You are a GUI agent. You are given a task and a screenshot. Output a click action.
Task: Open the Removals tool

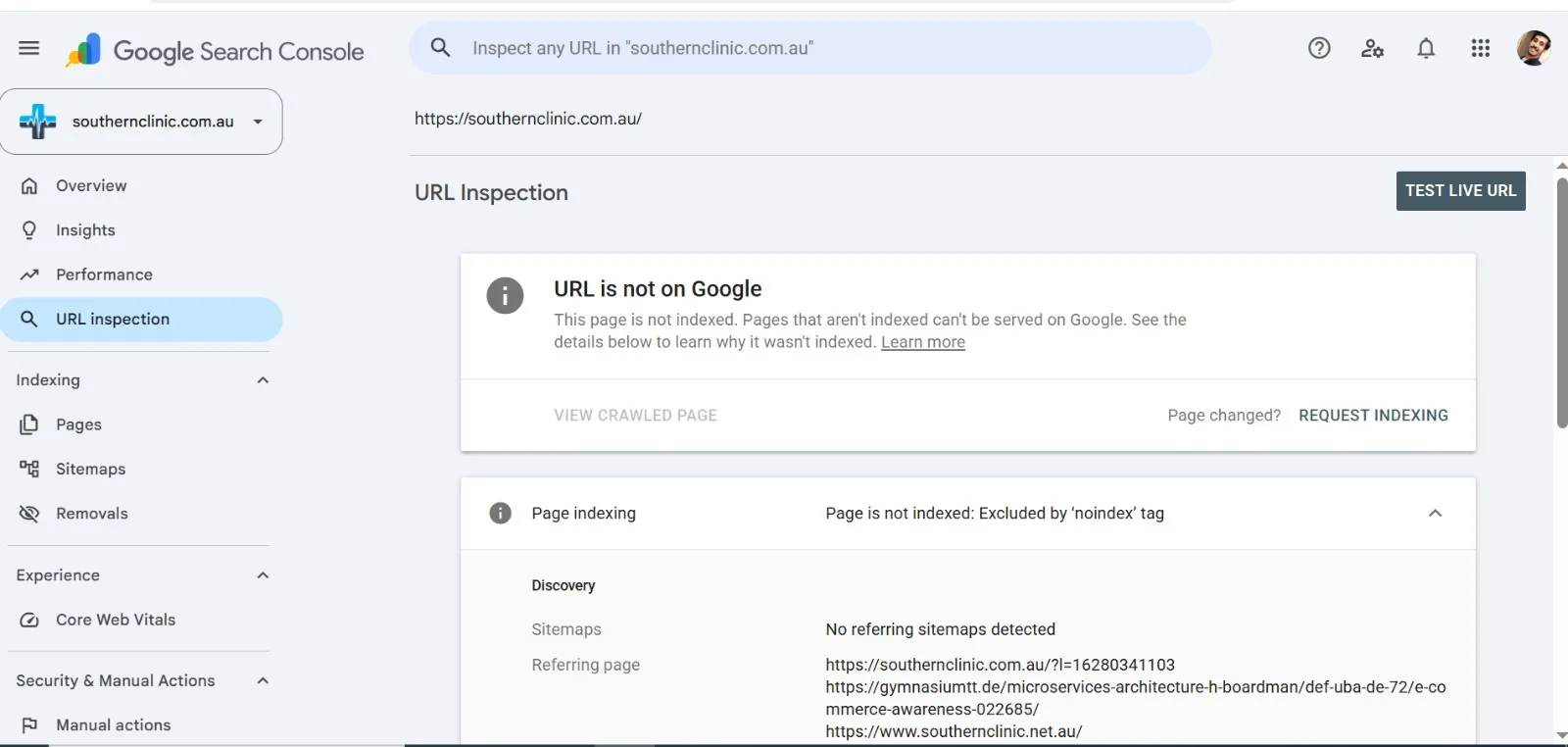point(141,514)
